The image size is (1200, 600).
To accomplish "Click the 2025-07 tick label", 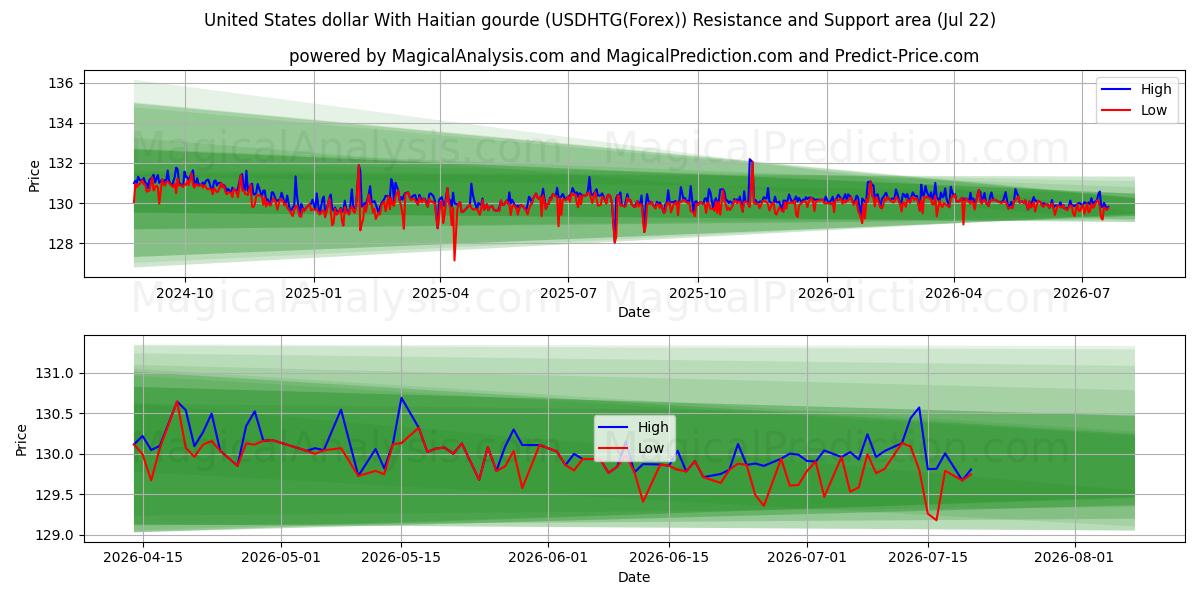I will [x=568, y=293].
